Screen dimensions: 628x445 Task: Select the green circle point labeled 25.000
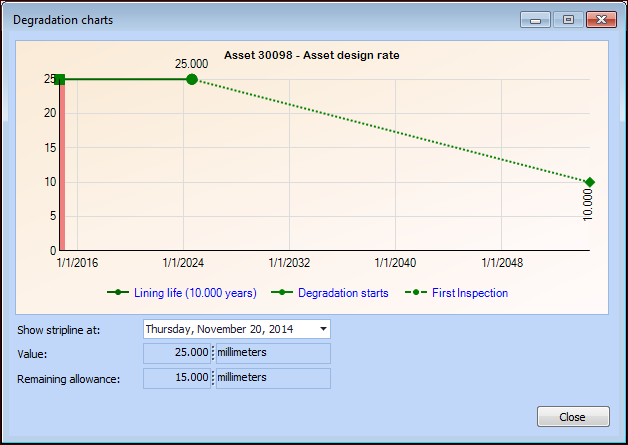click(x=192, y=79)
